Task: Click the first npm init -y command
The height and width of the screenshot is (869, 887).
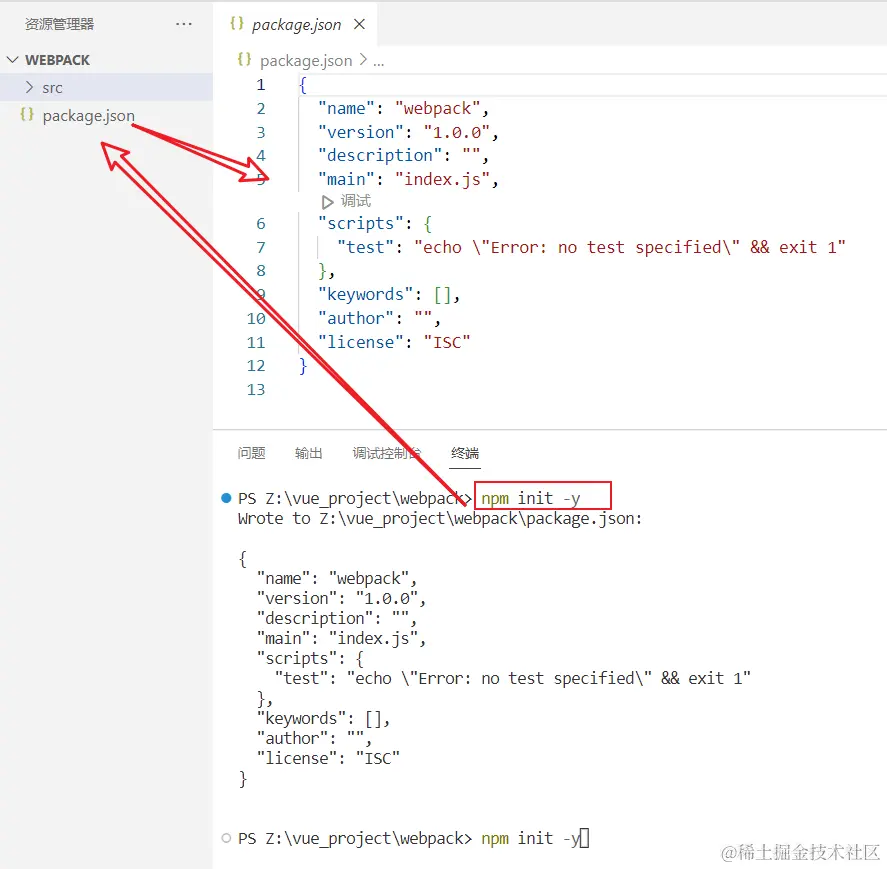Action: tap(531, 498)
